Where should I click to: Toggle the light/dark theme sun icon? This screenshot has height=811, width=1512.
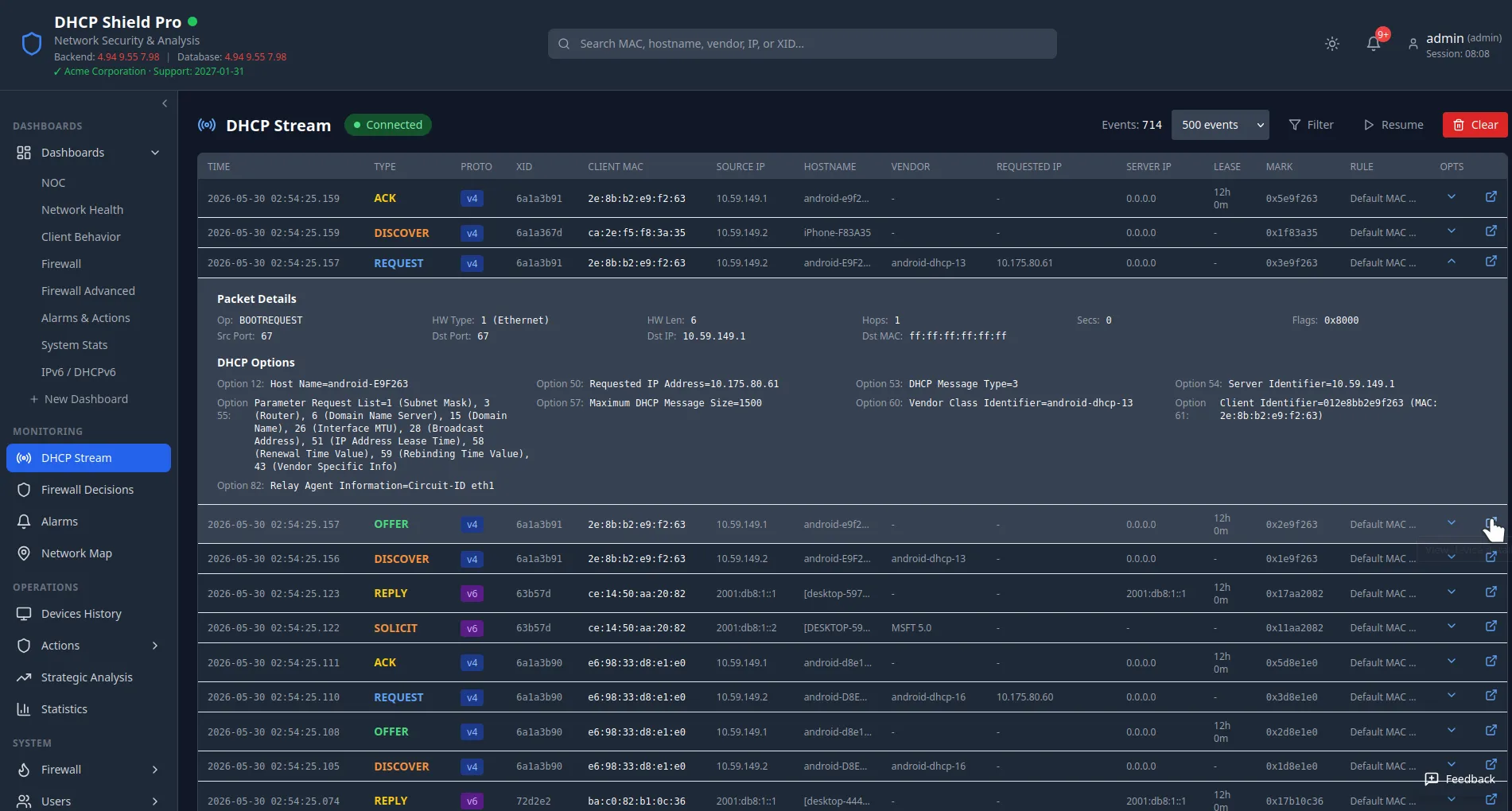1332,44
